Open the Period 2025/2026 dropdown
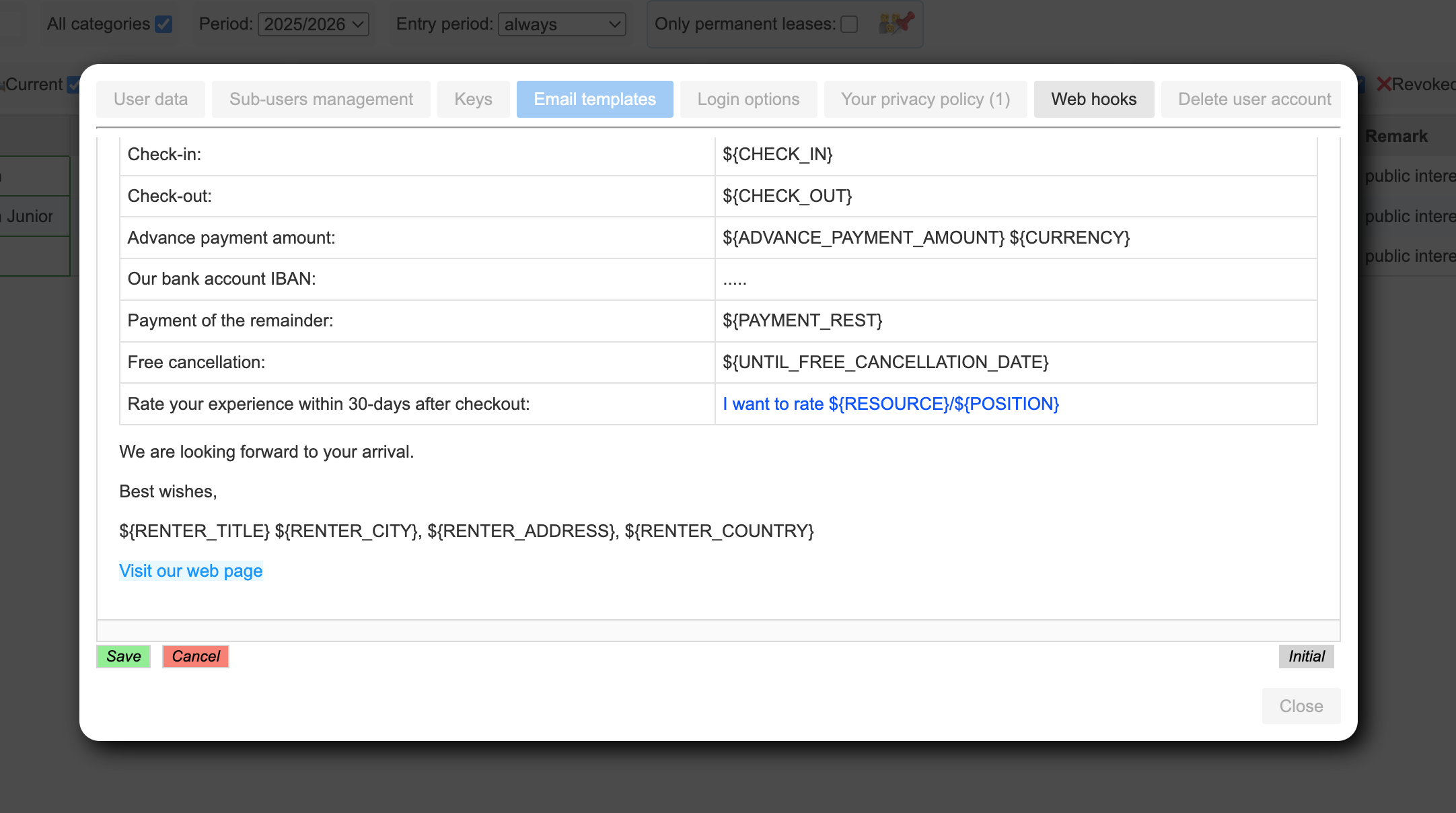This screenshot has width=1456, height=813. pos(314,24)
